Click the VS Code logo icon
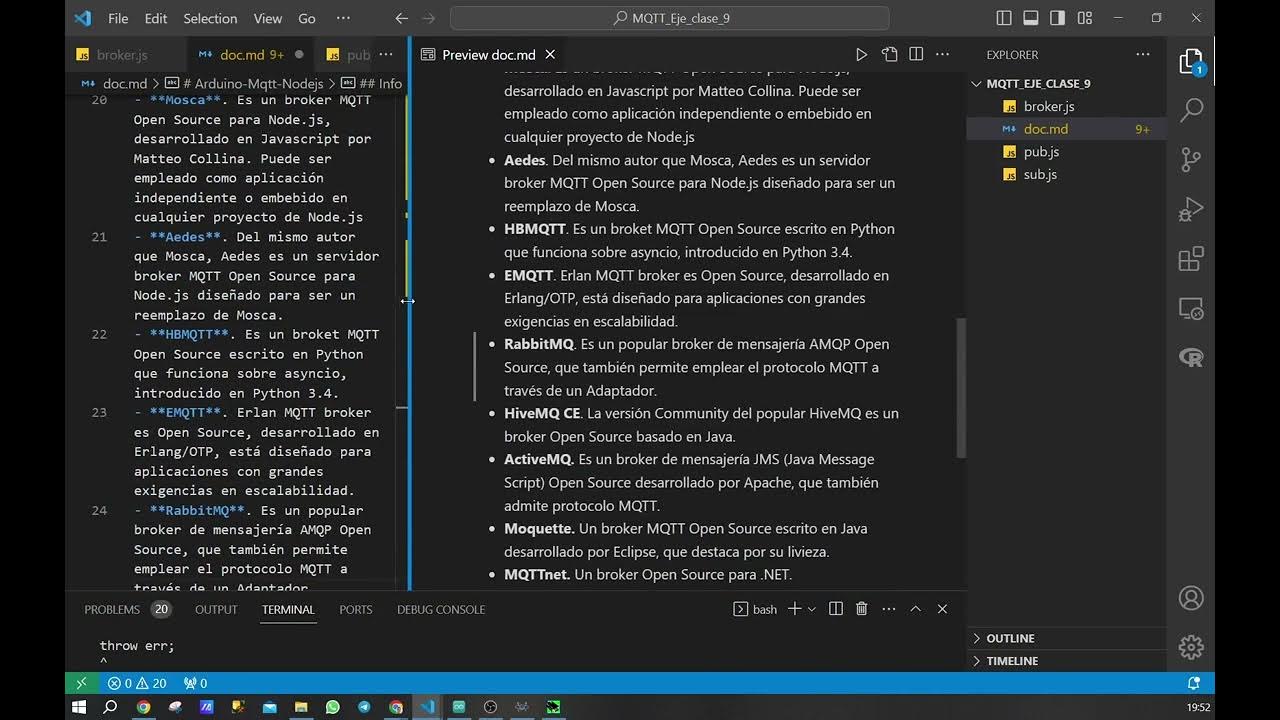Screen dimensions: 1280x720 click(83, 18)
